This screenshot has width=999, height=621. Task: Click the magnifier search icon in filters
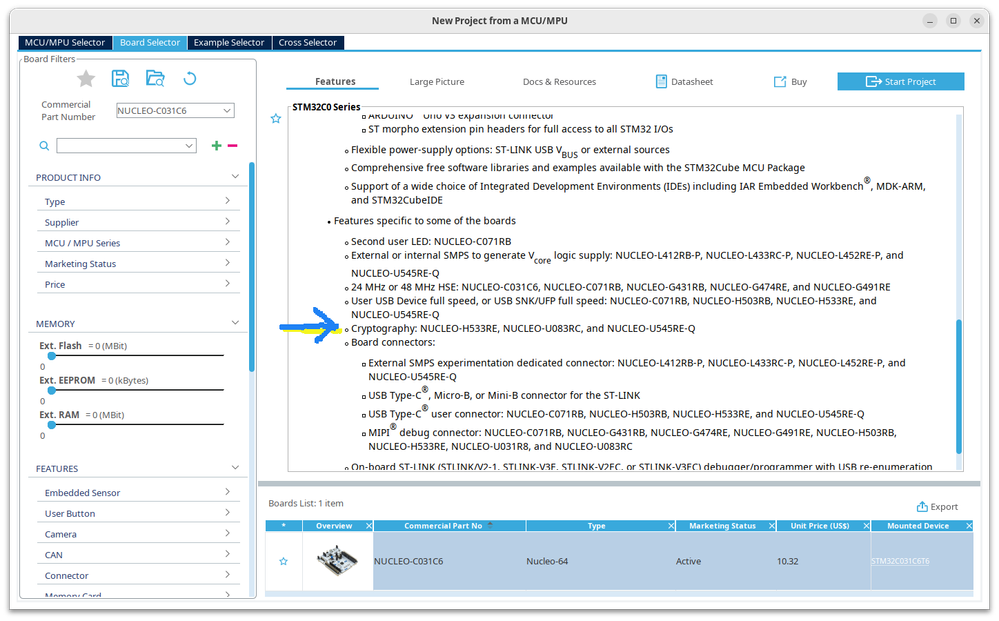[44, 146]
